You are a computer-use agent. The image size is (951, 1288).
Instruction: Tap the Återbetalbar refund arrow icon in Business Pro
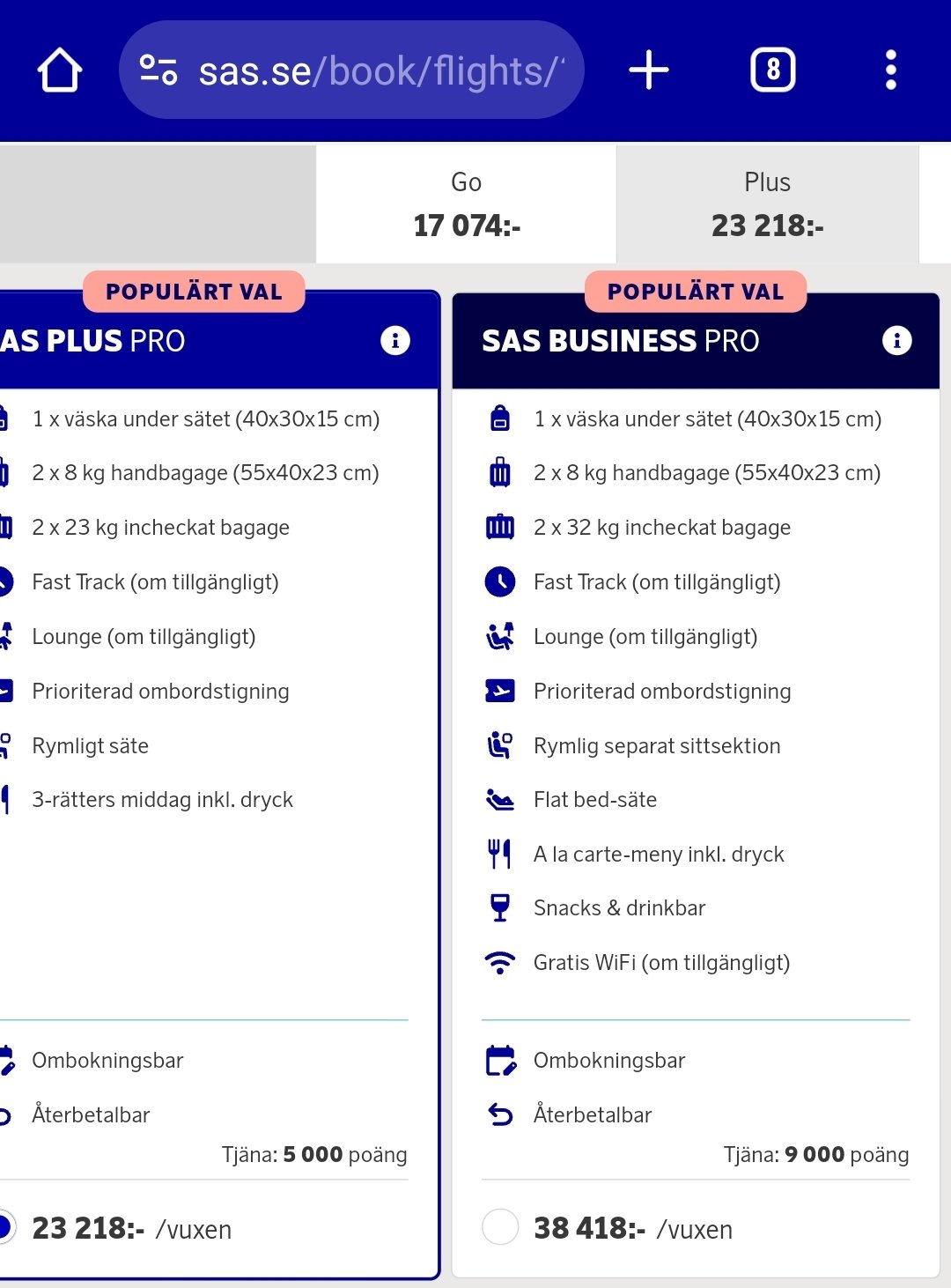tap(500, 1115)
